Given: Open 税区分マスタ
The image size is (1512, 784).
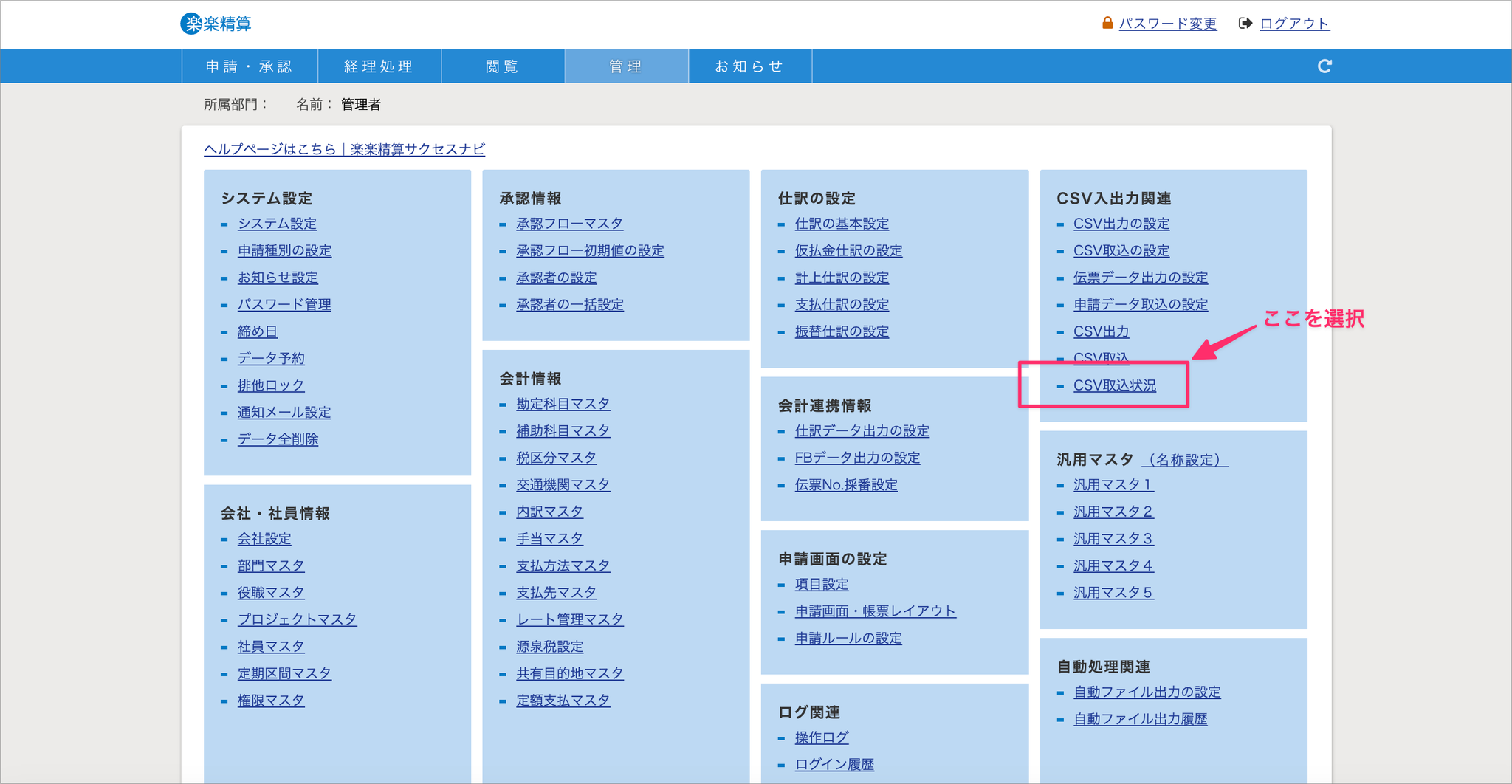Looking at the screenshot, I should click(556, 458).
